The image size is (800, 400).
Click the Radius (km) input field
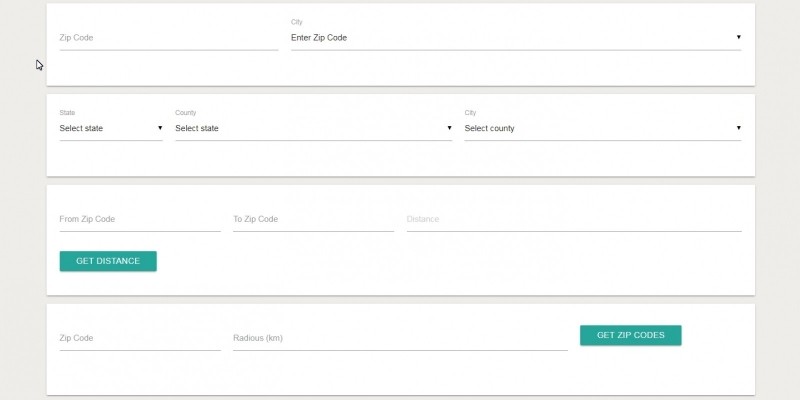tap(400, 338)
